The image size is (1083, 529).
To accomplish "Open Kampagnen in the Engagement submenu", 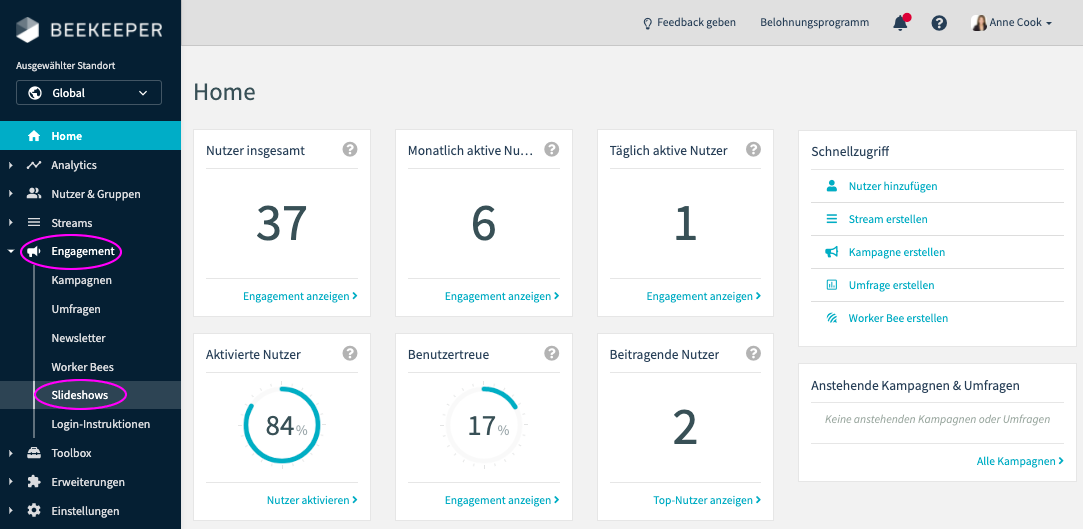I will (81, 280).
